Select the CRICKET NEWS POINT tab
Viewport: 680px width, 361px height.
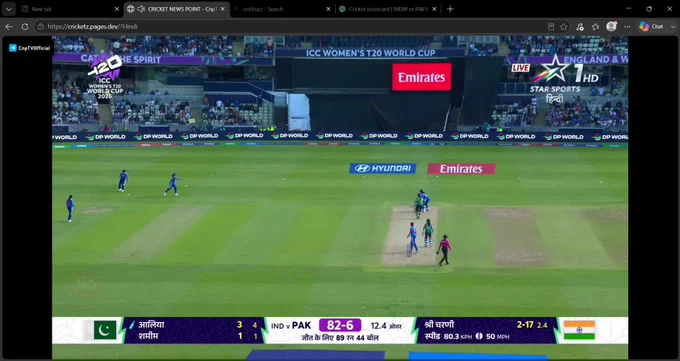177,9
